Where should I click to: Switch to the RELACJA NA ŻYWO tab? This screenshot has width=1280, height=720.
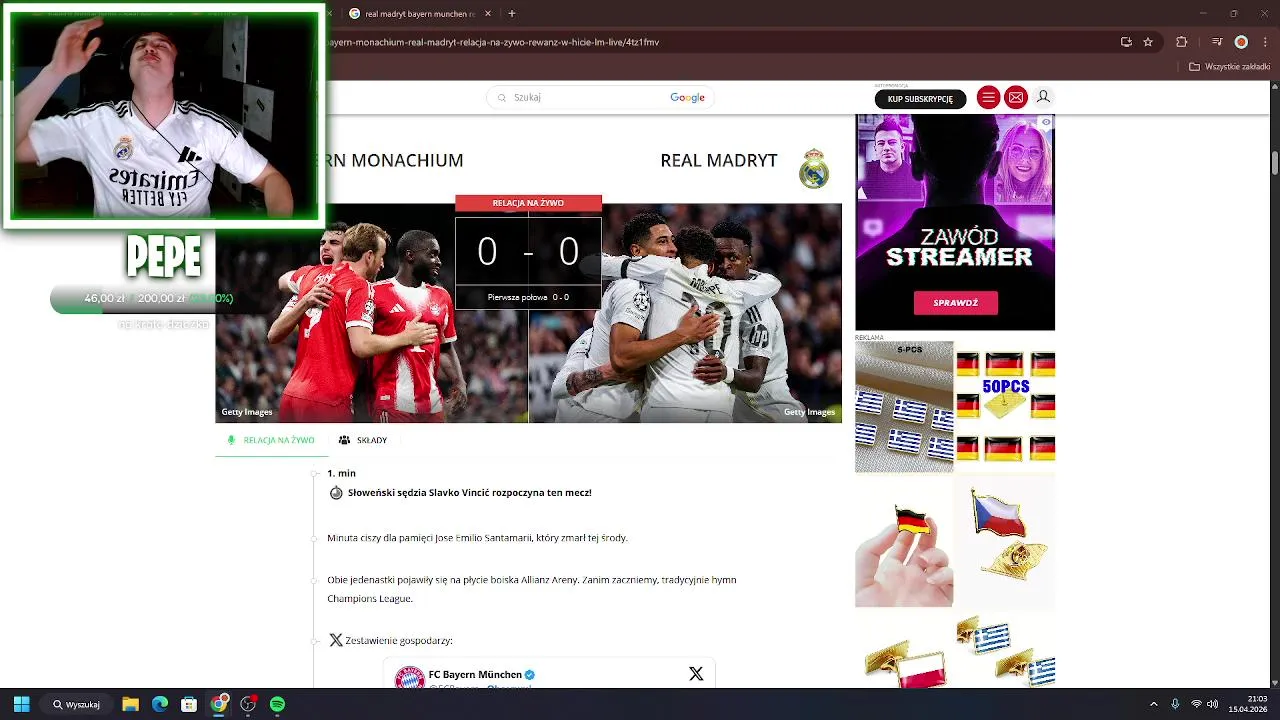click(x=271, y=440)
